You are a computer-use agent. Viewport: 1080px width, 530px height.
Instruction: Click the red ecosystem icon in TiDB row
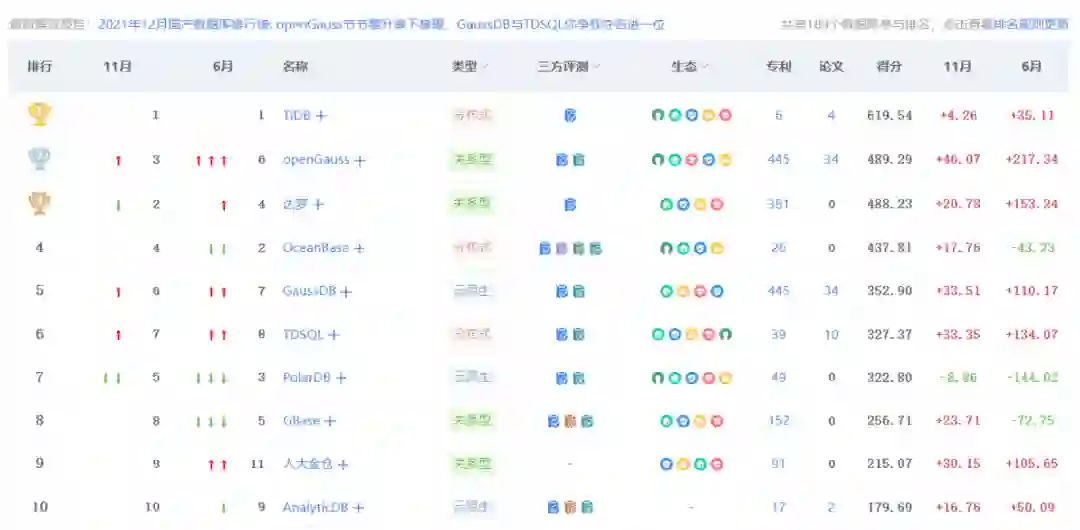point(725,116)
